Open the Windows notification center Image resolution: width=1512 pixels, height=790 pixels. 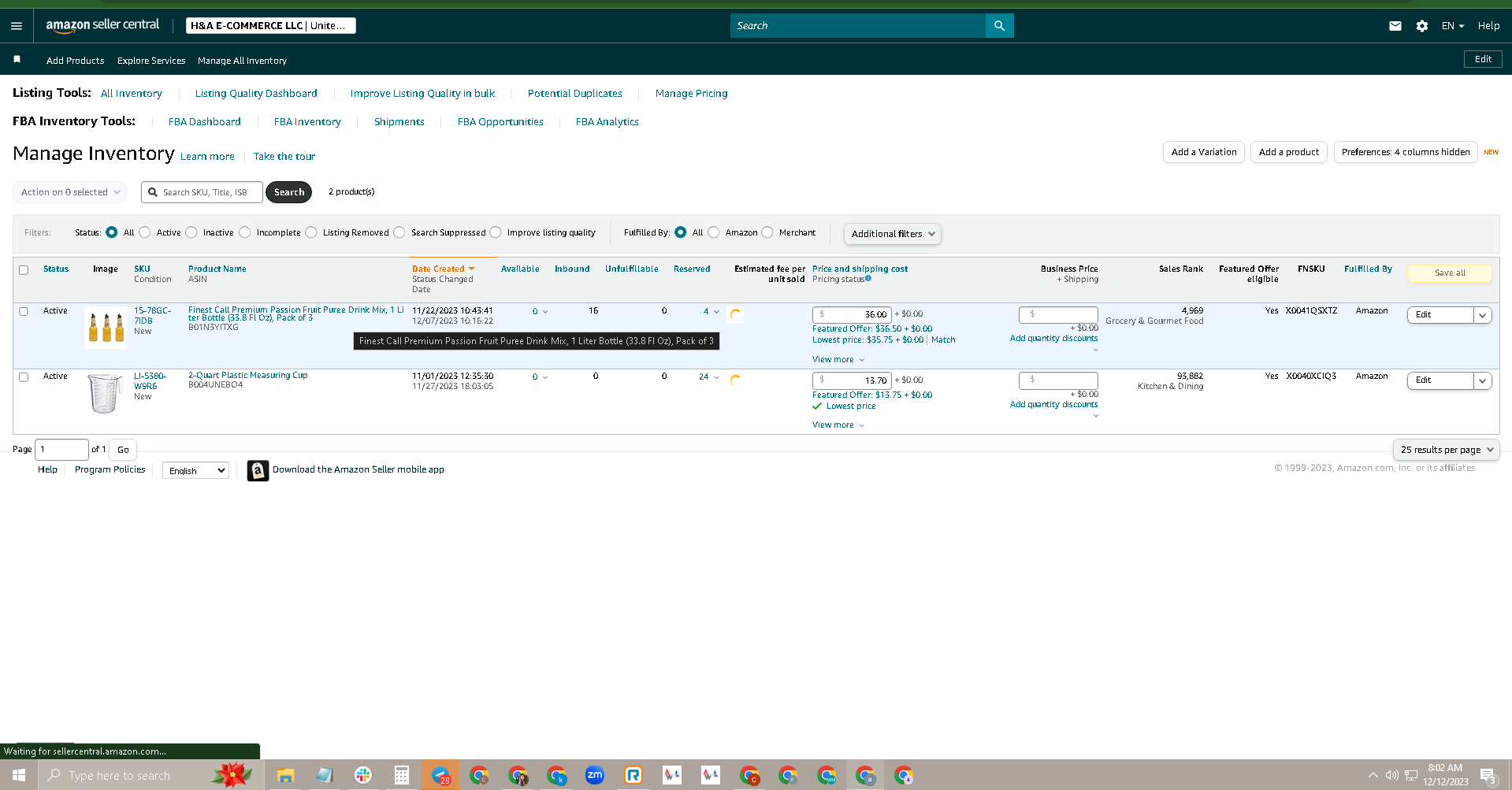click(x=1488, y=776)
